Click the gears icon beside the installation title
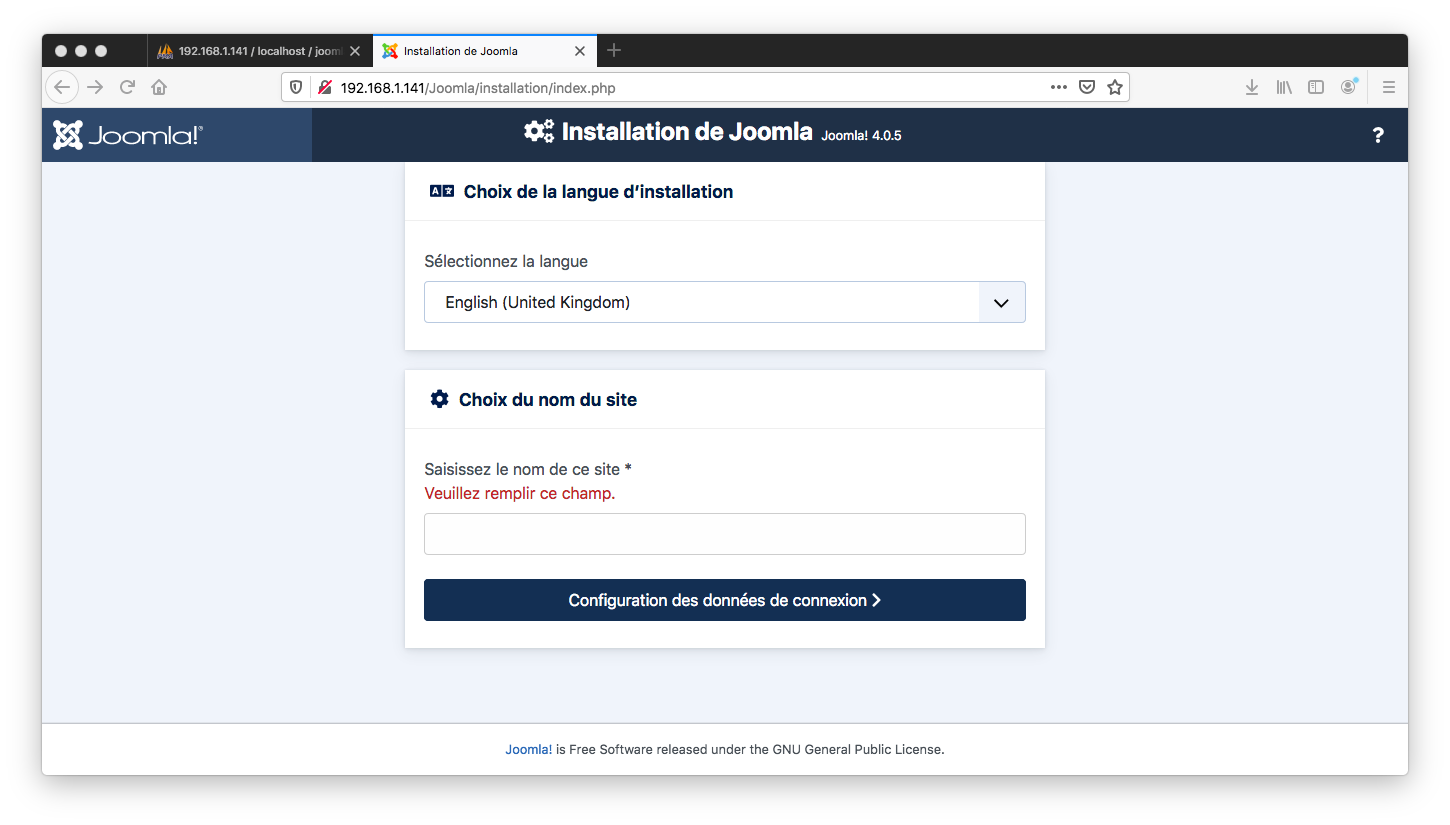The height and width of the screenshot is (825, 1450). click(538, 130)
